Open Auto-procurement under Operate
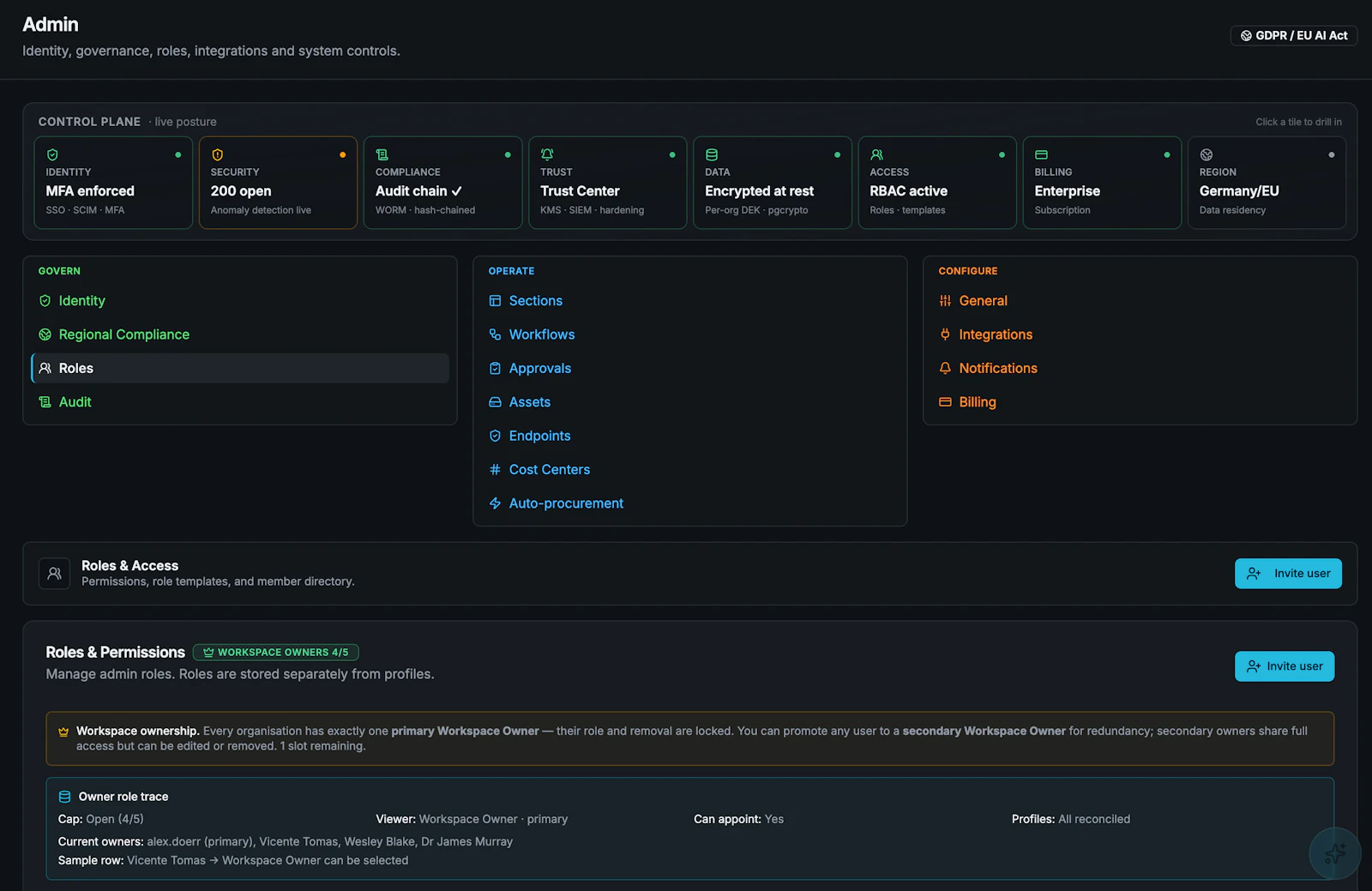This screenshot has height=891, width=1372. point(690,503)
